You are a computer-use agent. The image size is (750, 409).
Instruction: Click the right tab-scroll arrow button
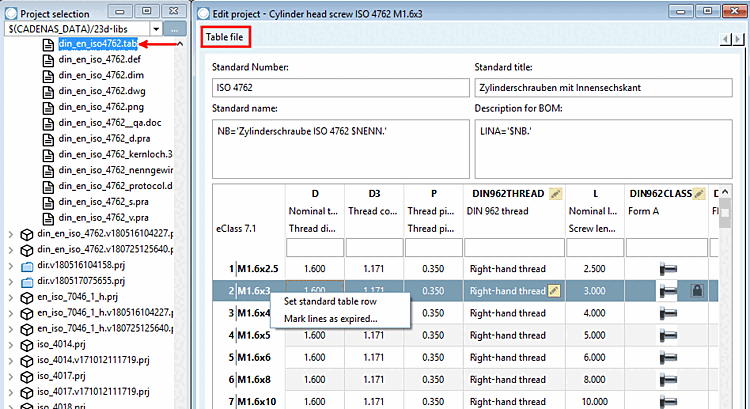tap(739, 39)
